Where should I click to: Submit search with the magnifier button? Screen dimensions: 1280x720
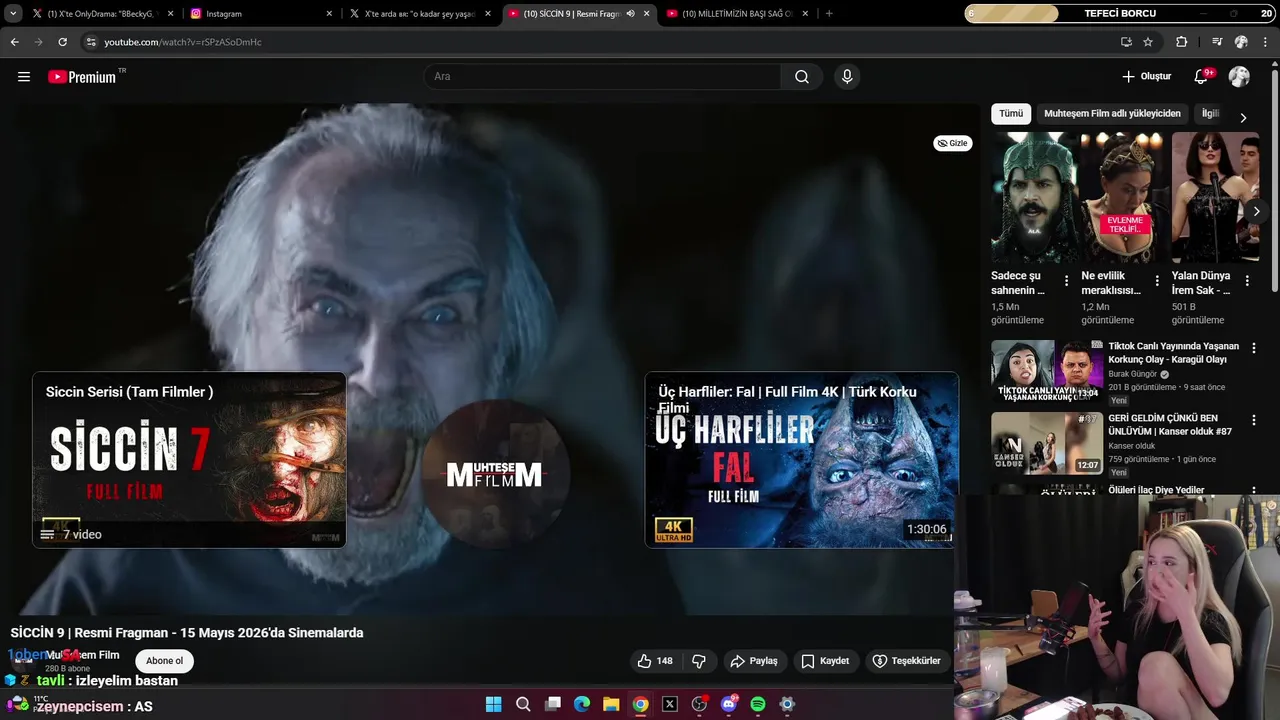click(x=802, y=77)
